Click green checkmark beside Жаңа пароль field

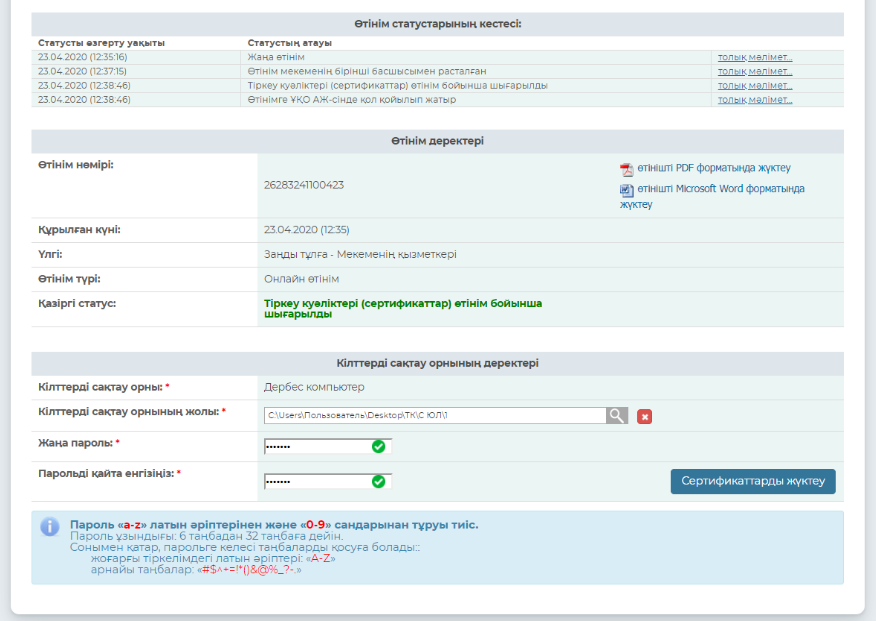coord(378,446)
